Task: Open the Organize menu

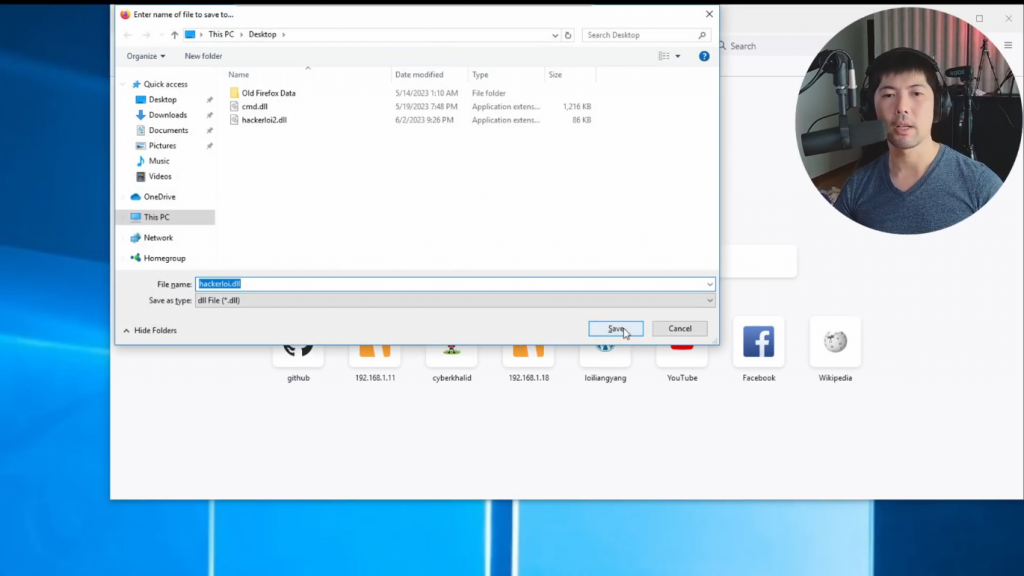Action: (x=146, y=56)
